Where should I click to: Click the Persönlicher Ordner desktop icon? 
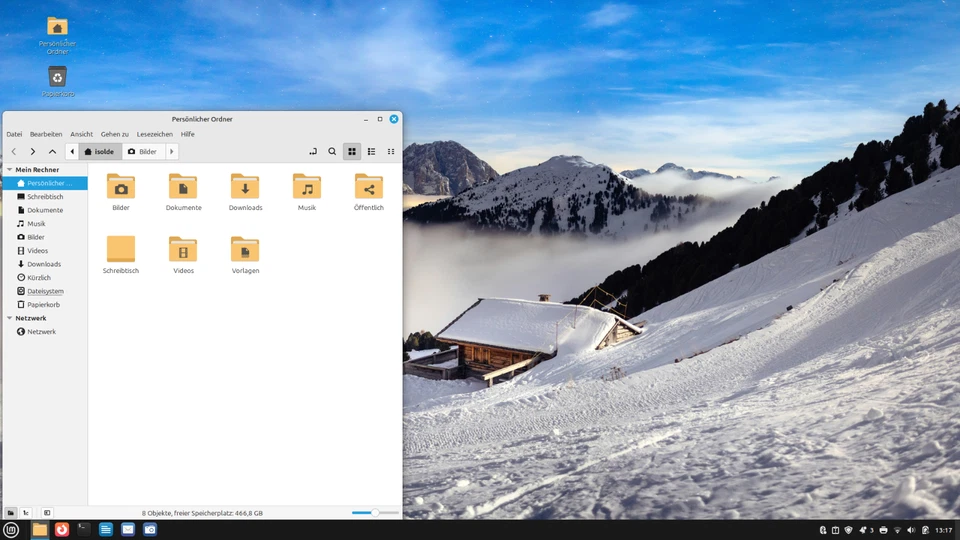[x=58, y=35]
